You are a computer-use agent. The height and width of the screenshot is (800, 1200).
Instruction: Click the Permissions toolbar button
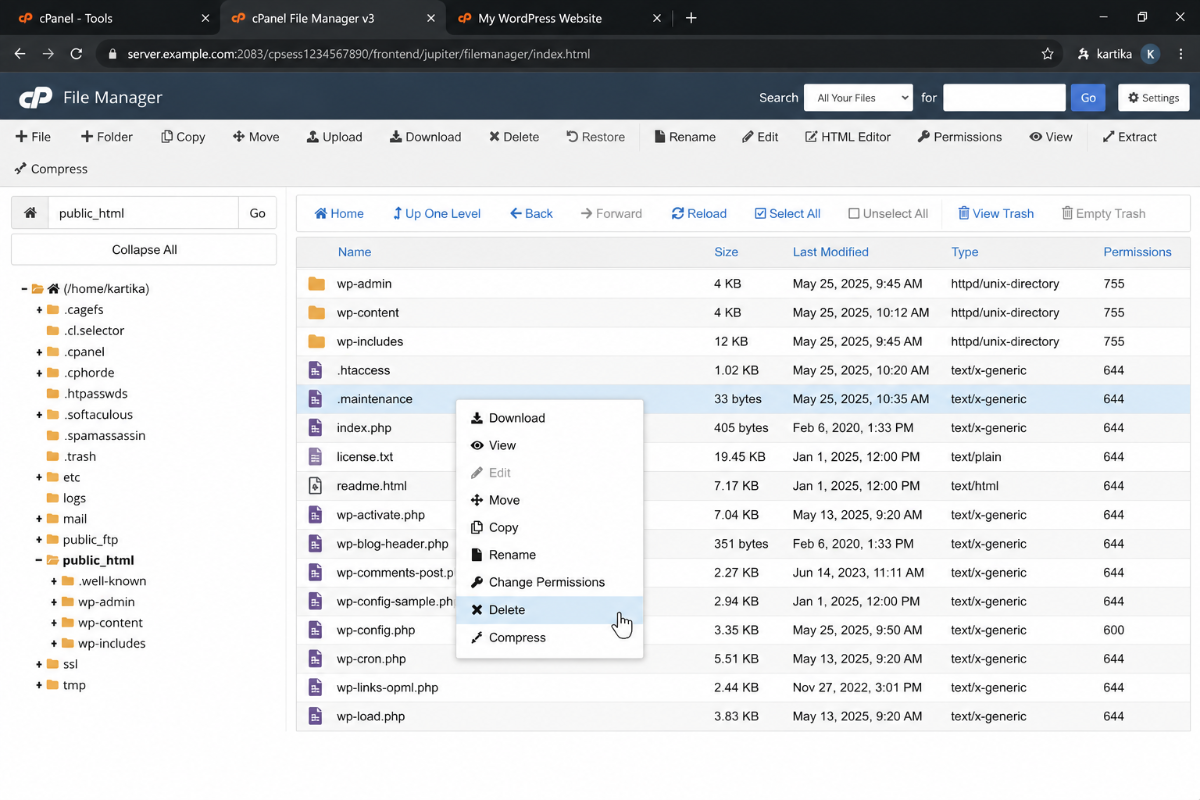tap(959, 137)
